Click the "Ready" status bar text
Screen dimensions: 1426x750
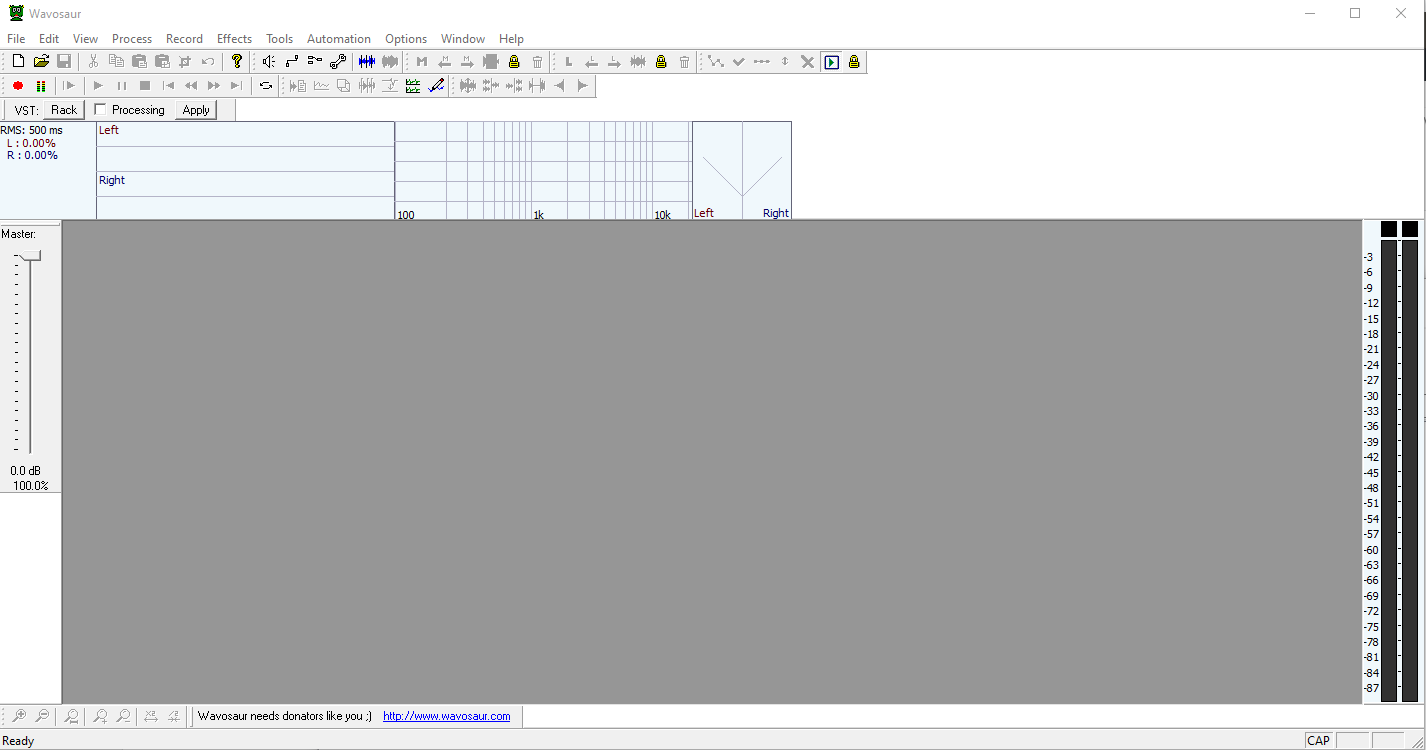[19, 741]
